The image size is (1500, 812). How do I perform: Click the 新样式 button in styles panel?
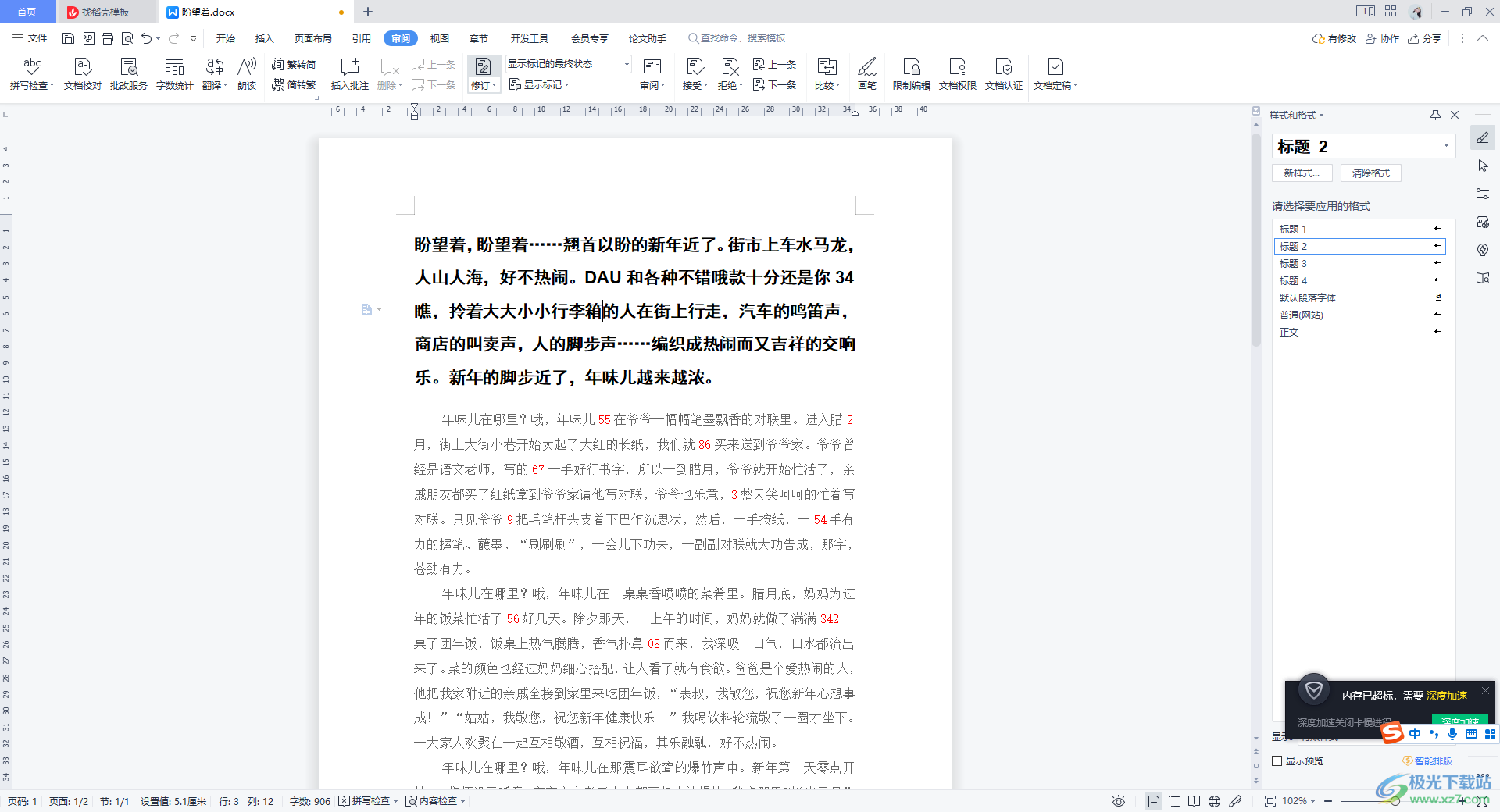(x=1302, y=173)
